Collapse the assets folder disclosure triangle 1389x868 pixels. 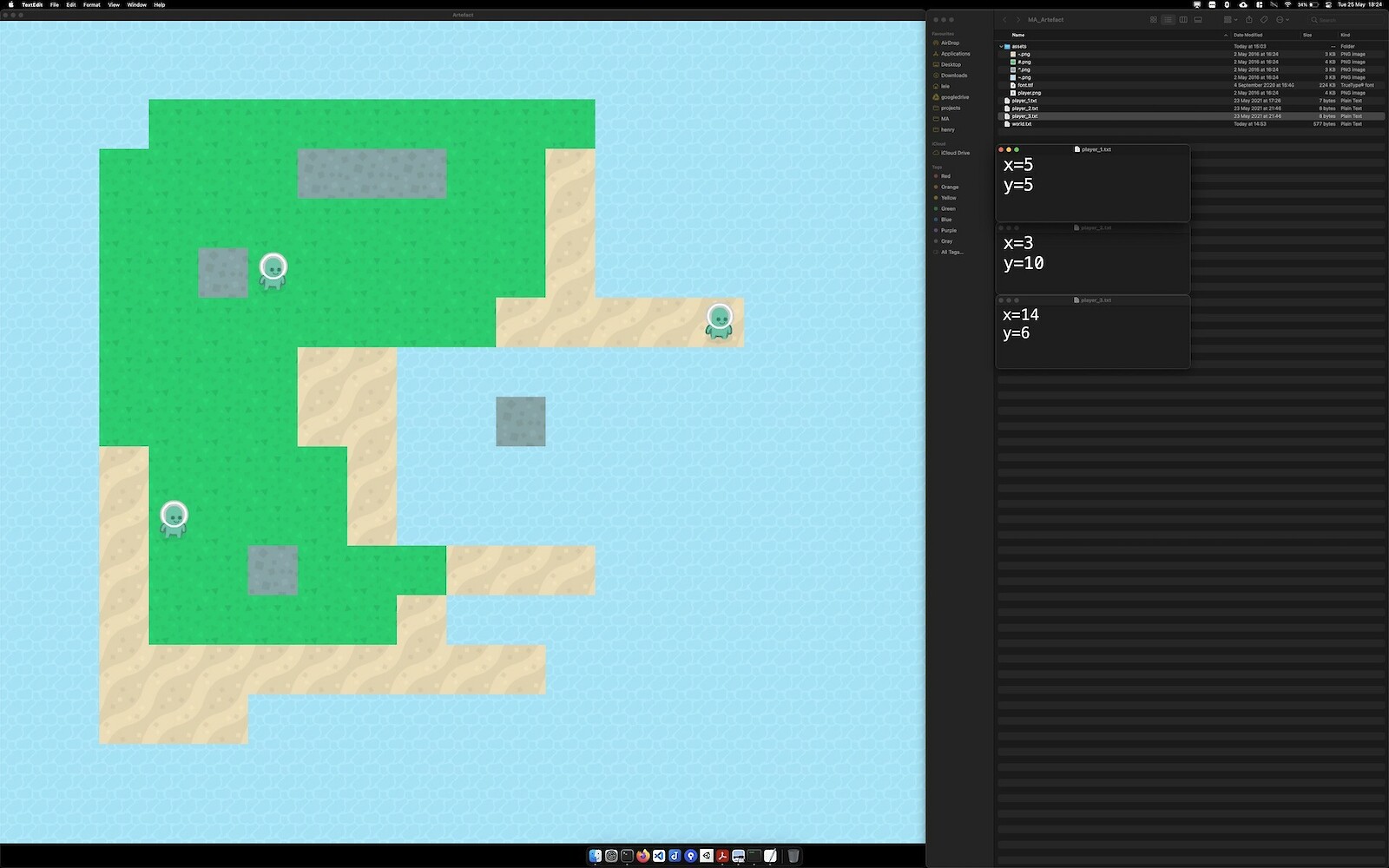pos(1001,45)
